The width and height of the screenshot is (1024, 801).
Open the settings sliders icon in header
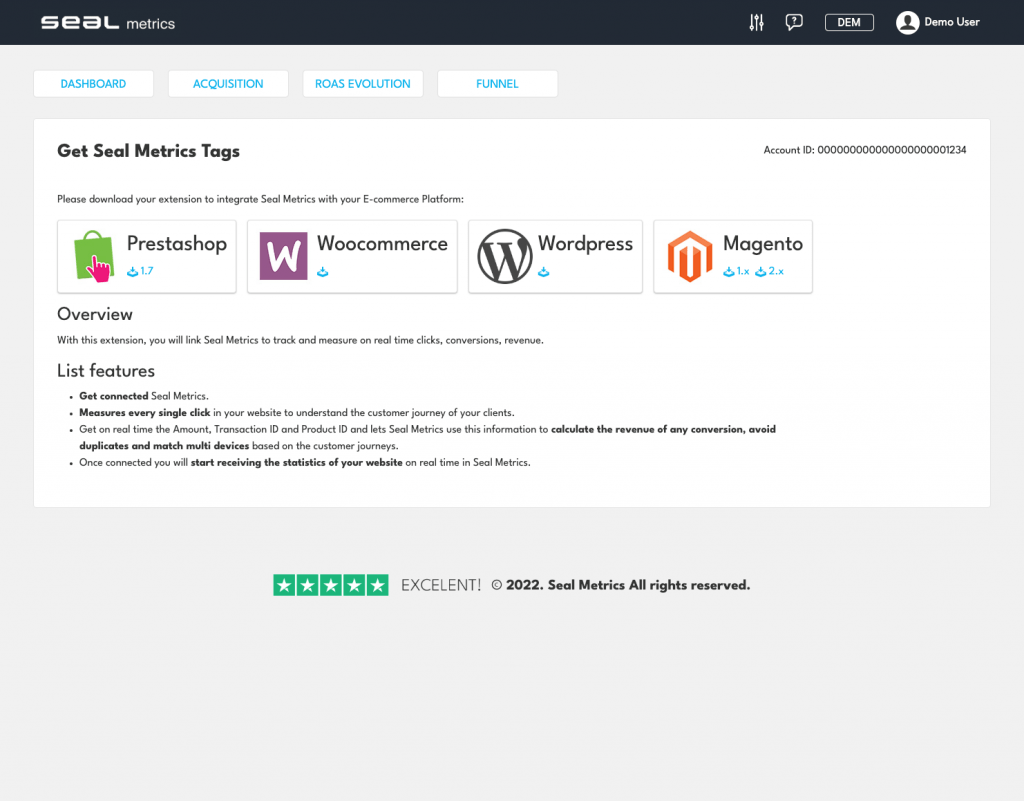pyautogui.click(x=756, y=22)
